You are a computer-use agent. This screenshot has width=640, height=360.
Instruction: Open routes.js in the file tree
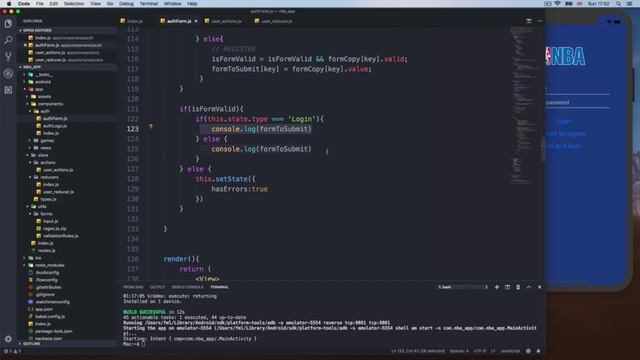[x=46, y=251]
